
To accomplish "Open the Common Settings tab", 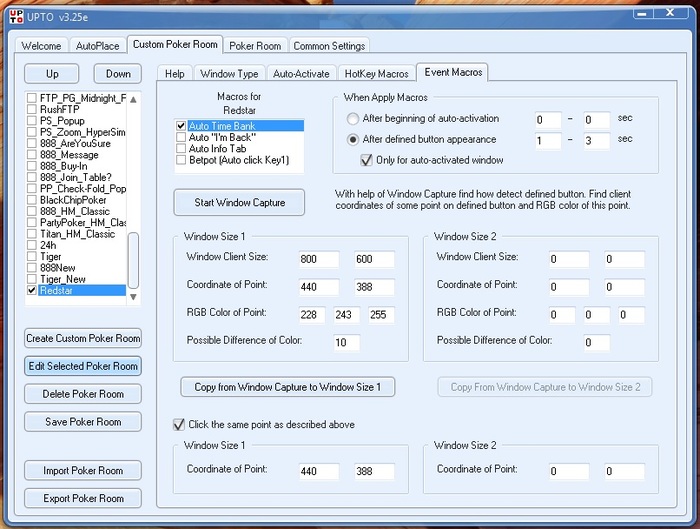I will click(329, 46).
